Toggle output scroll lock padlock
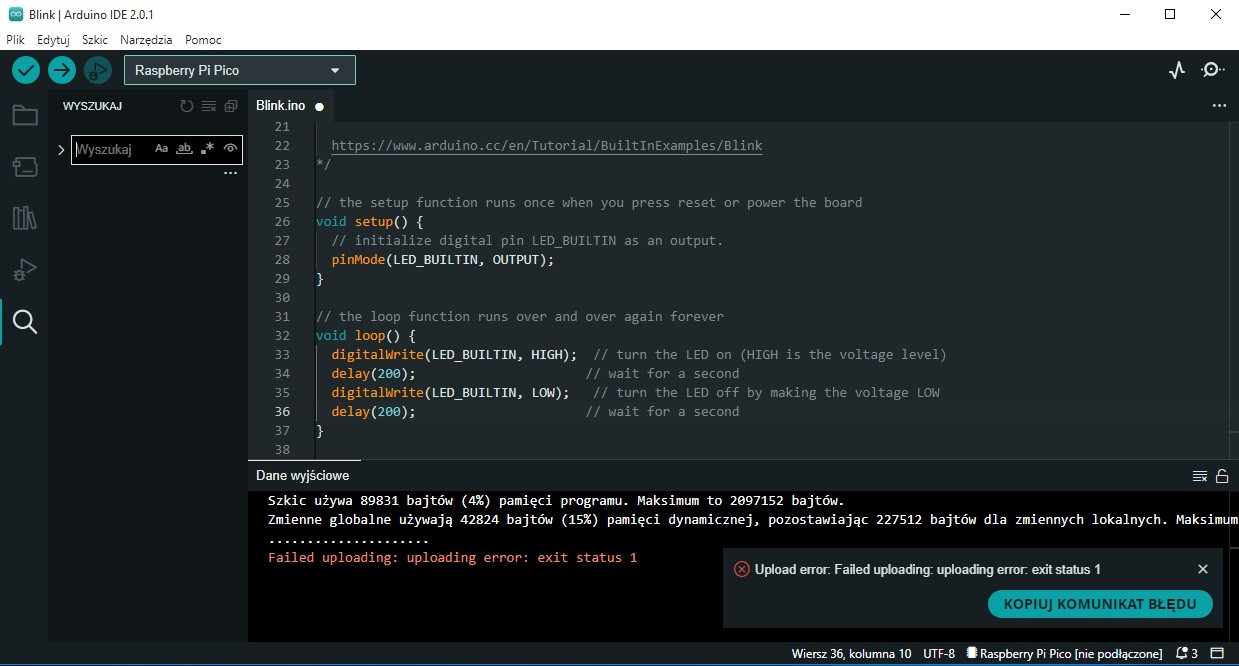This screenshot has width=1239, height=666. tap(1222, 476)
